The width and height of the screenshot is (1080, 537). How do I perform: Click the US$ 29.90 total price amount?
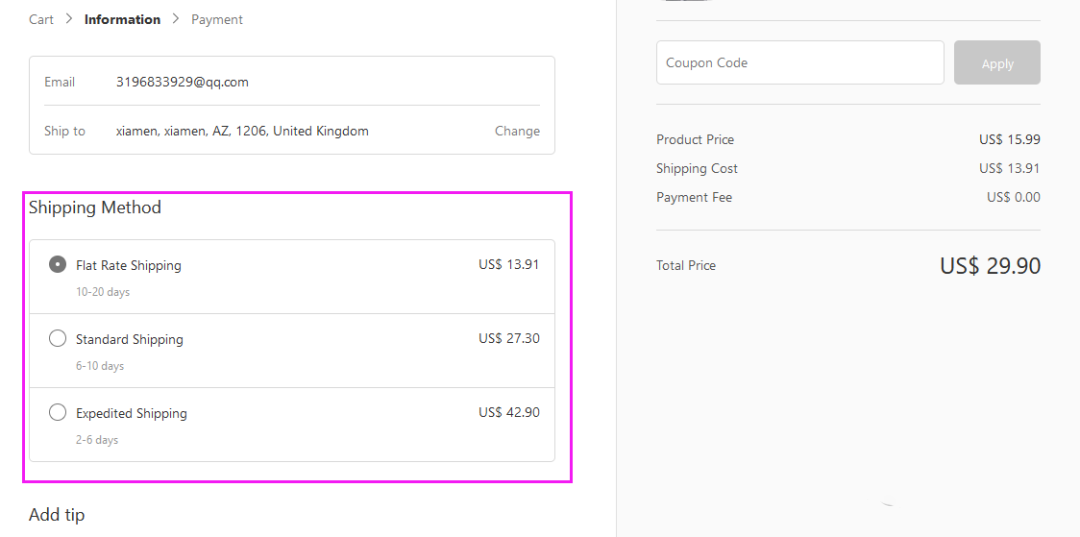(990, 266)
